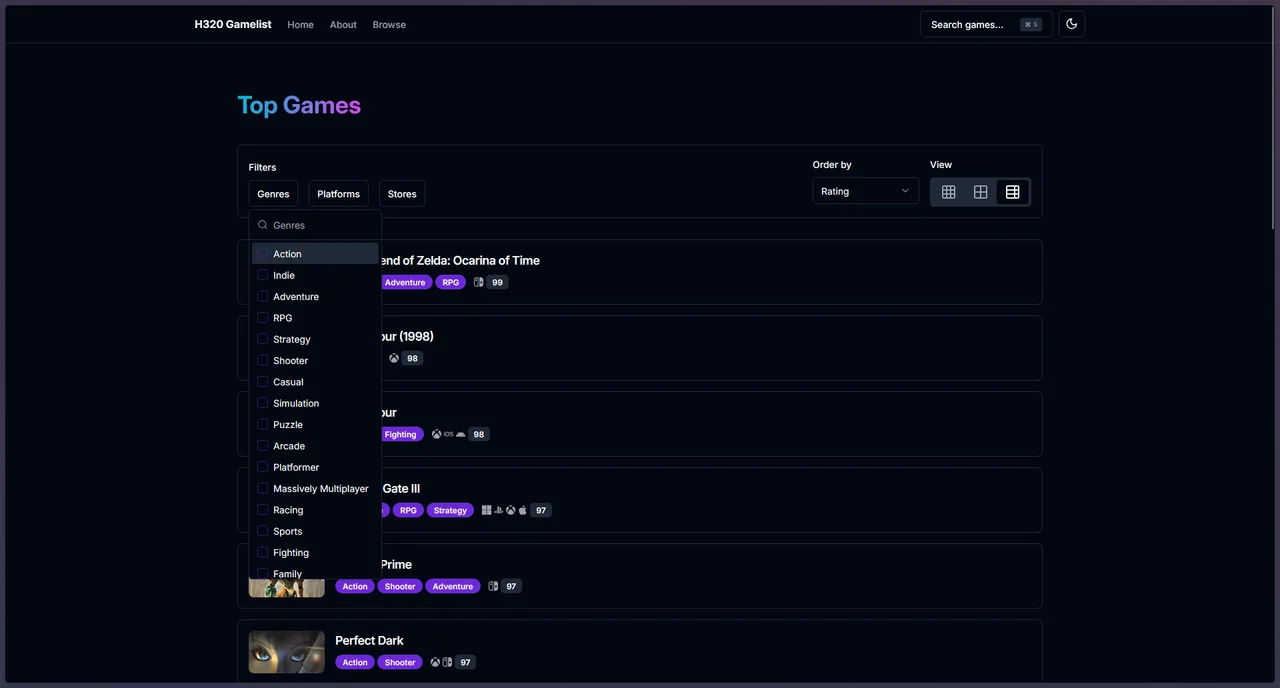The width and height of the screenshot is (1280, 688).
Task: Click the H320 Gamelist logo link
Action: click(x=233, y=24)
